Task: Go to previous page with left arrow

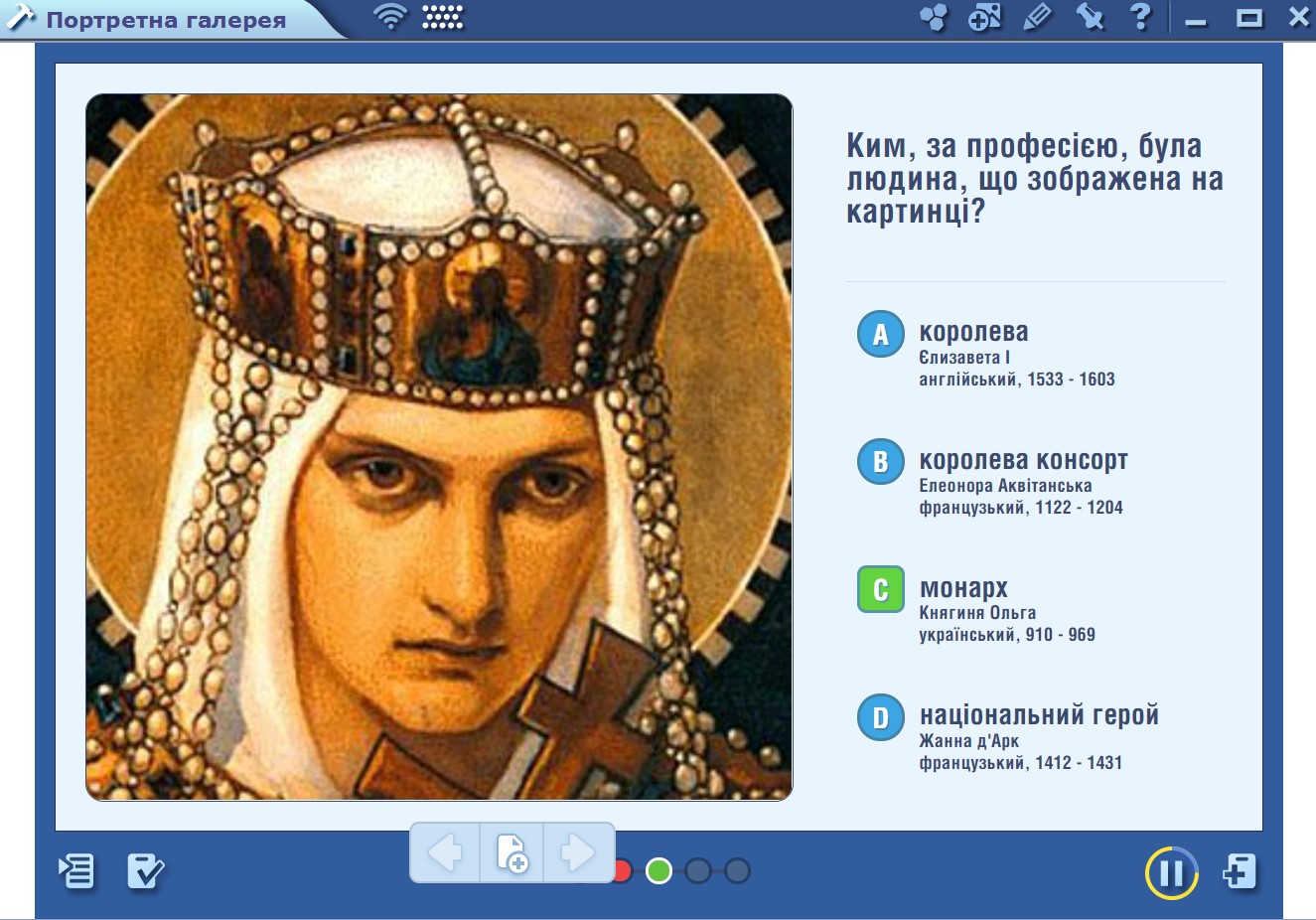Action: click(x=445, y=852)
